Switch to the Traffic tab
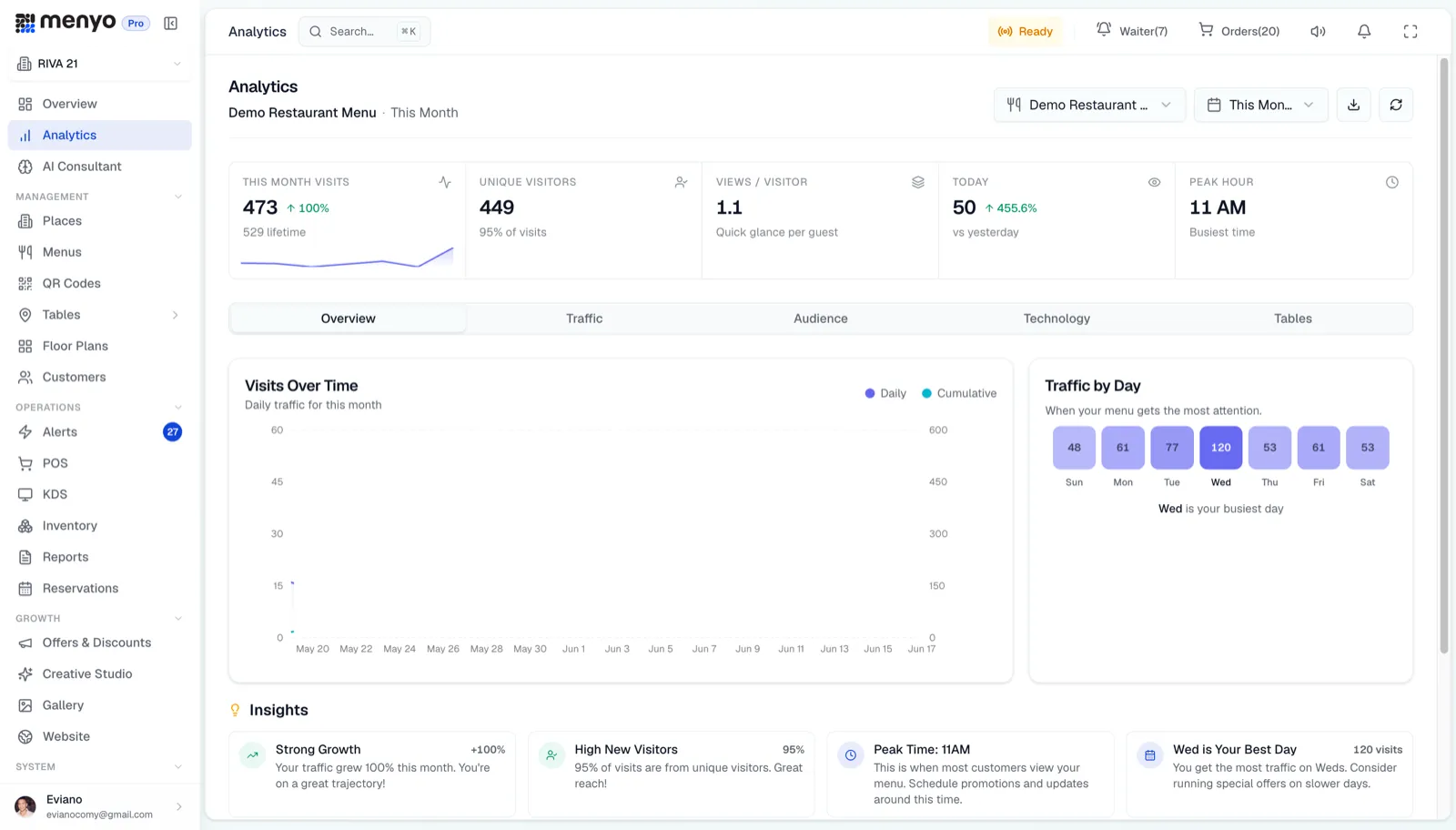The height and width of the screenshot is (830, 1456). [x=584, y=319]
